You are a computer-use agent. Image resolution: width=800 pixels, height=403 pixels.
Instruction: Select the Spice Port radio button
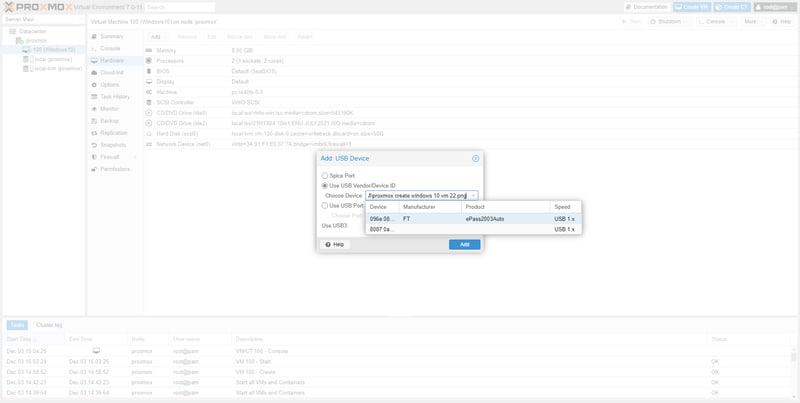pyautogui.click(x=324, y=175)
